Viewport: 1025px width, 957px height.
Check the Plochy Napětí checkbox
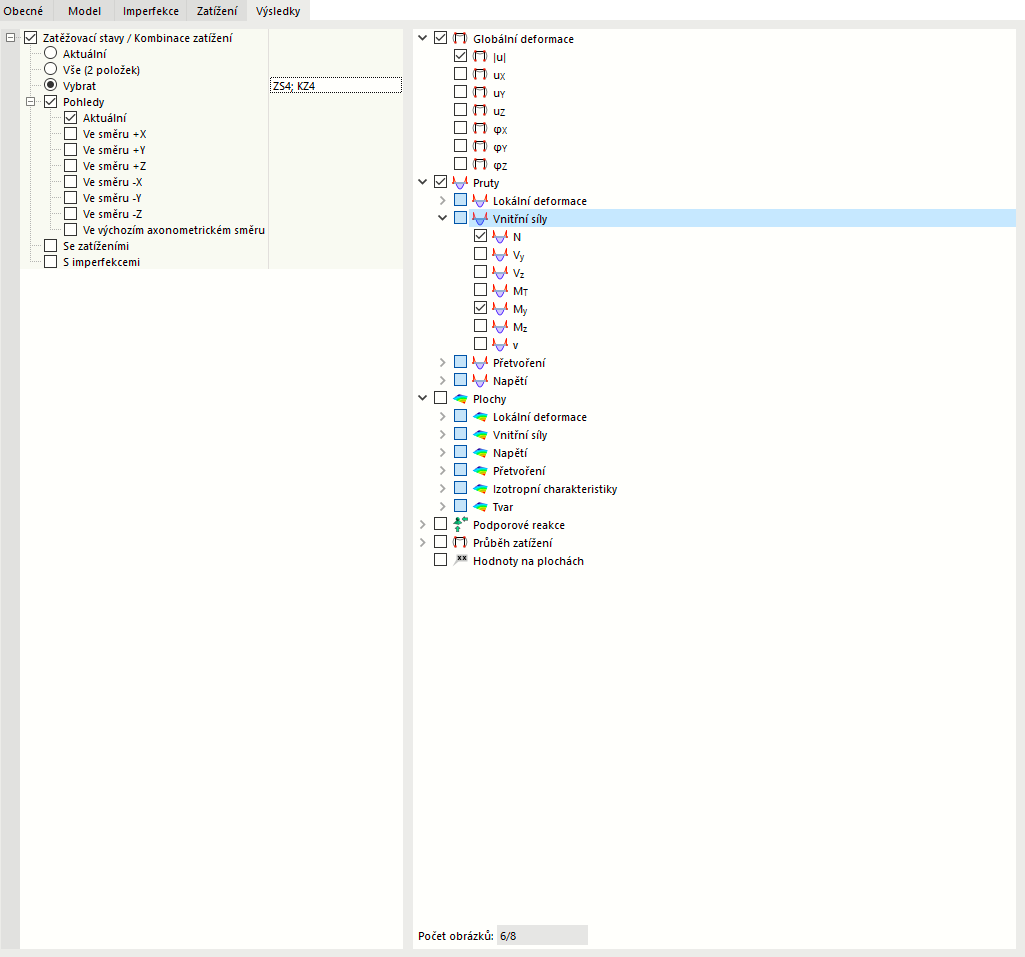coord(460,452)
